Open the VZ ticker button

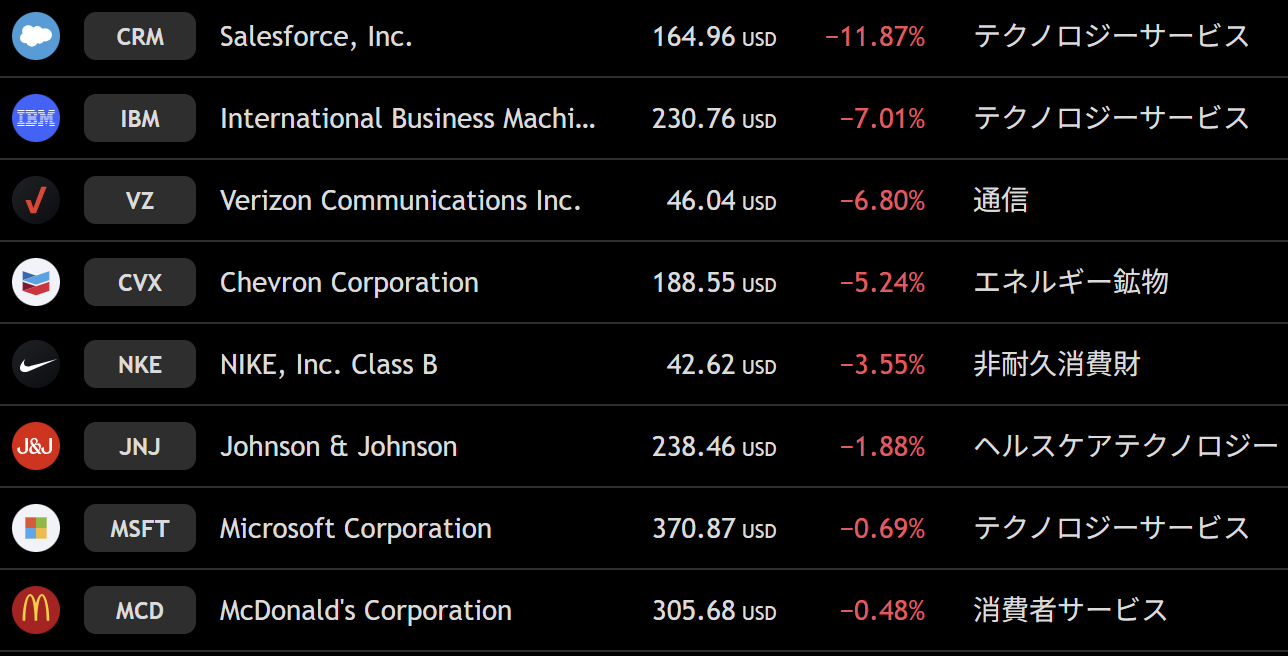pos(140,201)
